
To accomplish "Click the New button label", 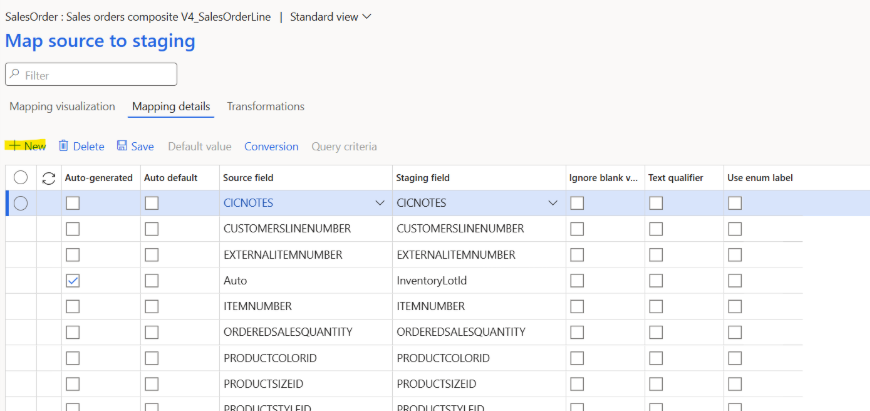I will [35, 146].
